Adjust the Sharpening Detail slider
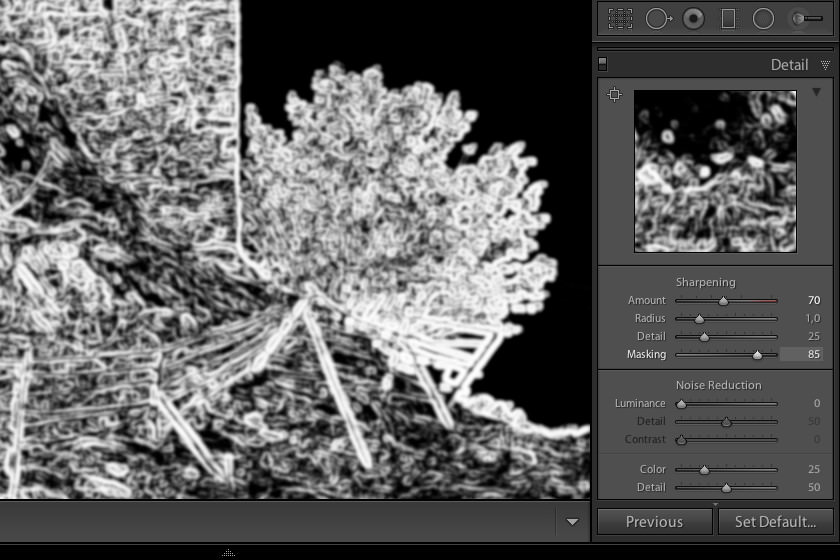 pos(704,337)
